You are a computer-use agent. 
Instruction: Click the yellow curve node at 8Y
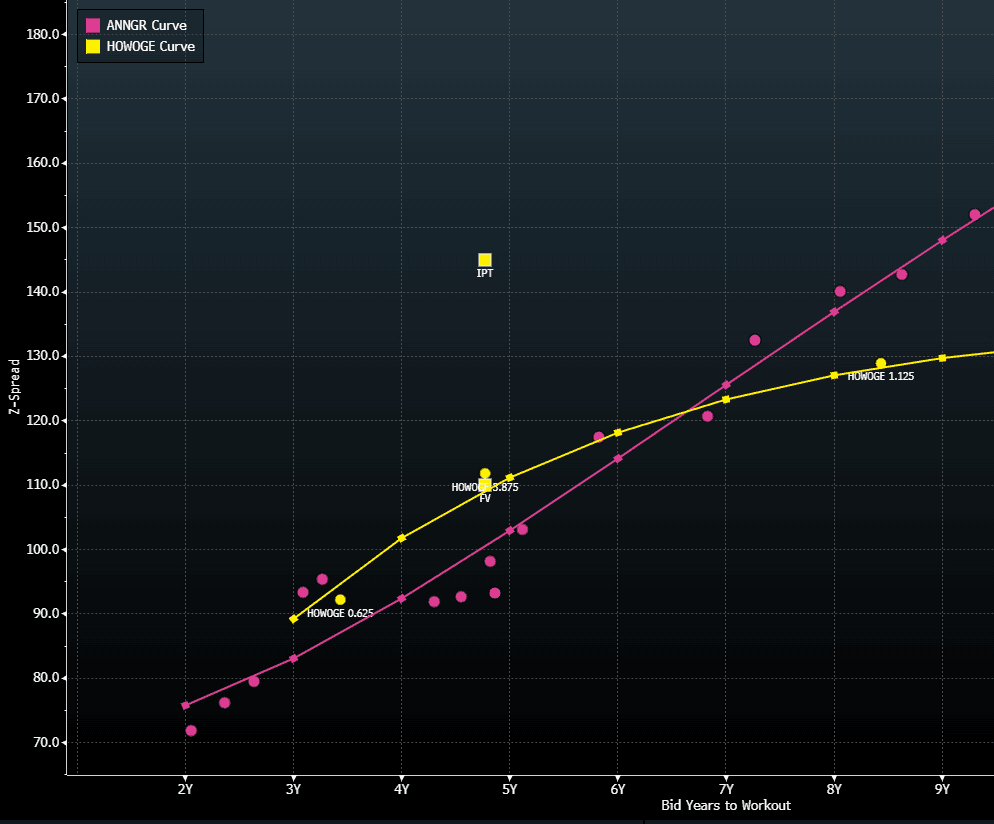click(x=834, y=375)
